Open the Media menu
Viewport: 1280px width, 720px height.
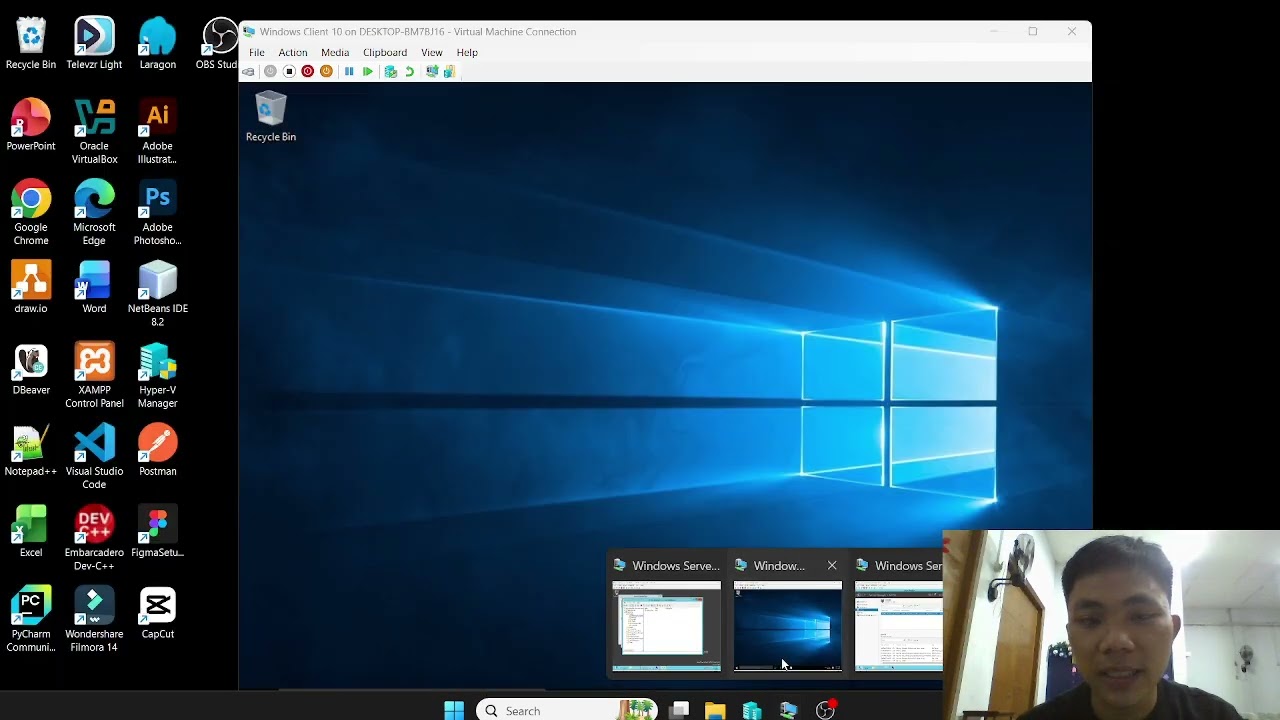335,52
